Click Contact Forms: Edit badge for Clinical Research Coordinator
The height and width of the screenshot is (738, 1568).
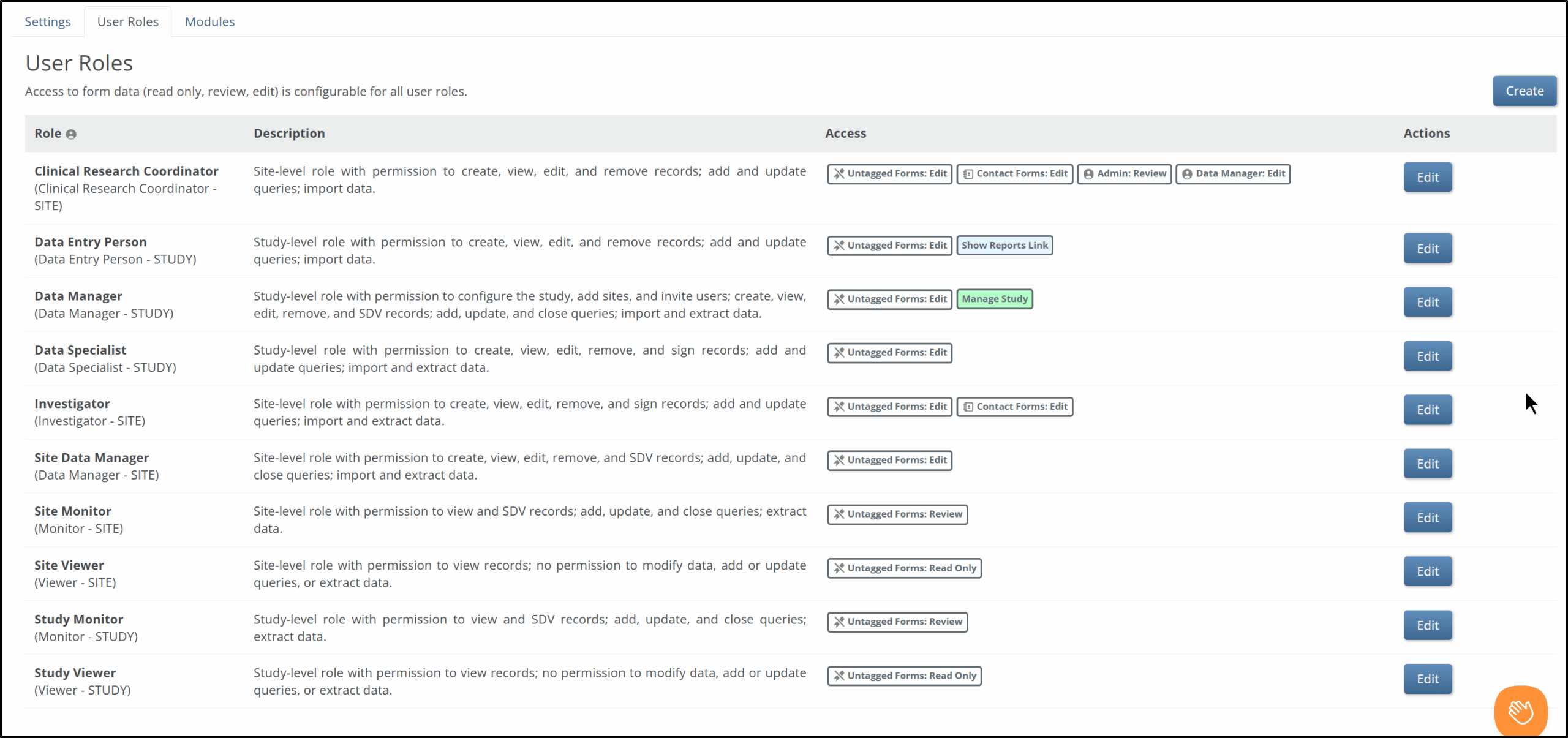point(1014,174)
